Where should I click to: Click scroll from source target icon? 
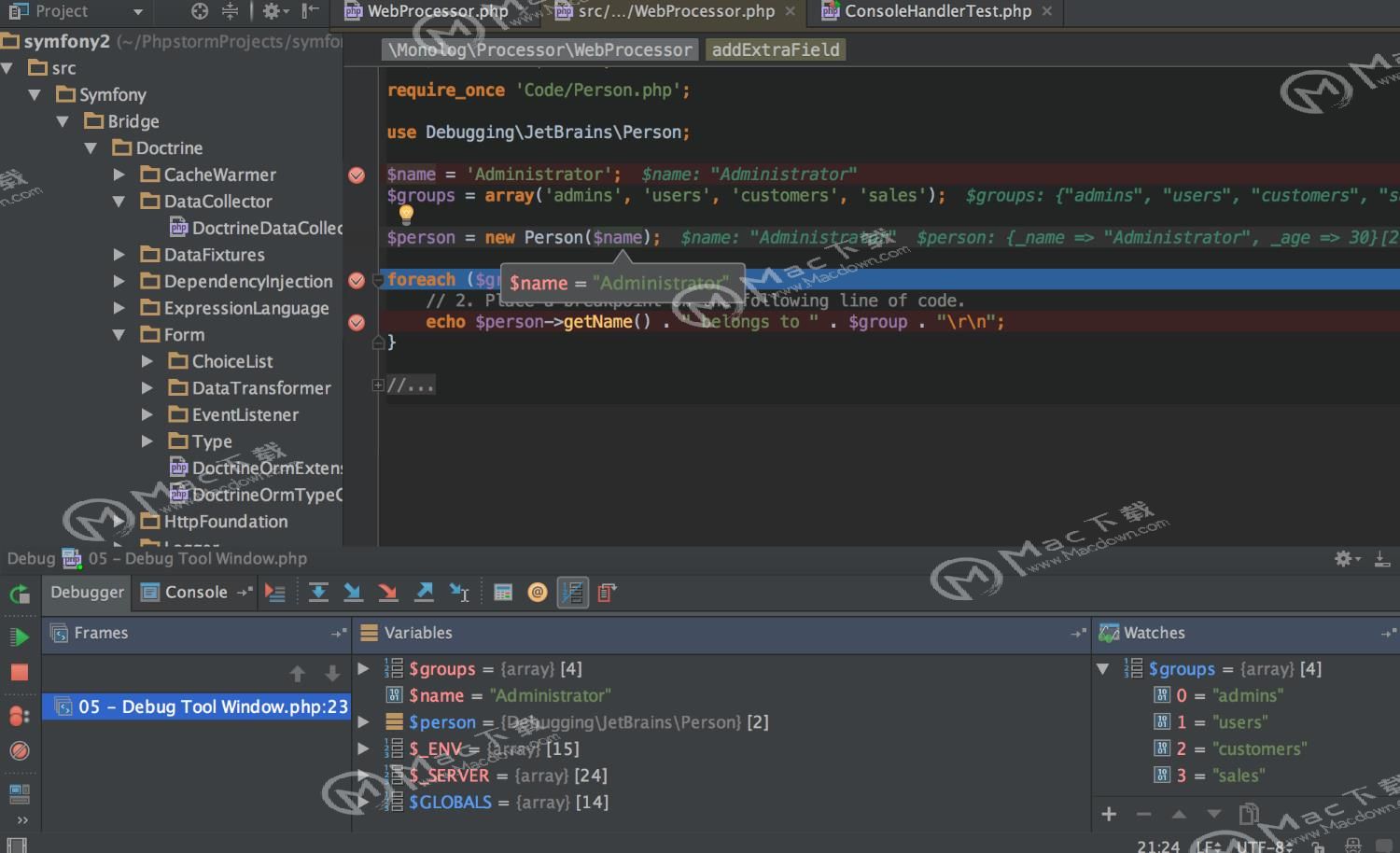click(200, 11)
